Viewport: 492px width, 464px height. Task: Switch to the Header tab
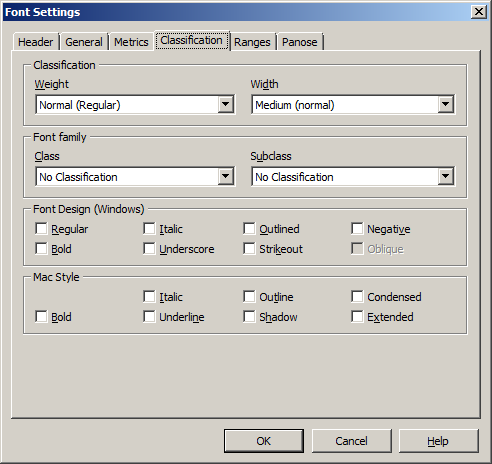tap(36, 42)
